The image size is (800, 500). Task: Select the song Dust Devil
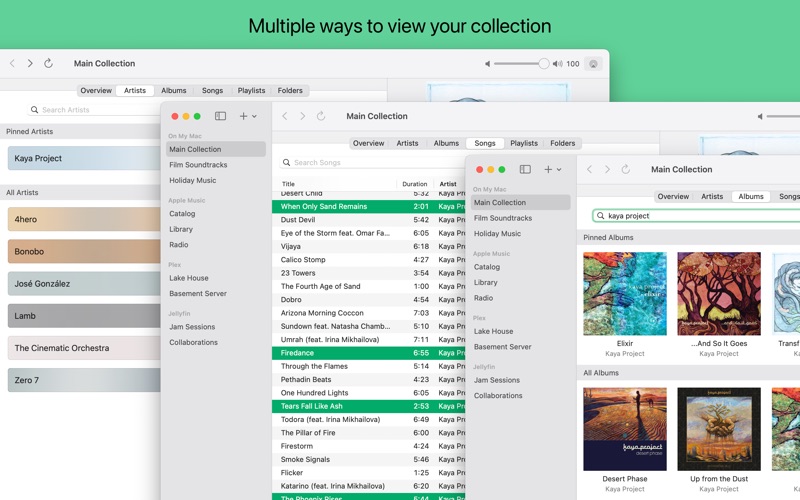click(x=369, y=220)
